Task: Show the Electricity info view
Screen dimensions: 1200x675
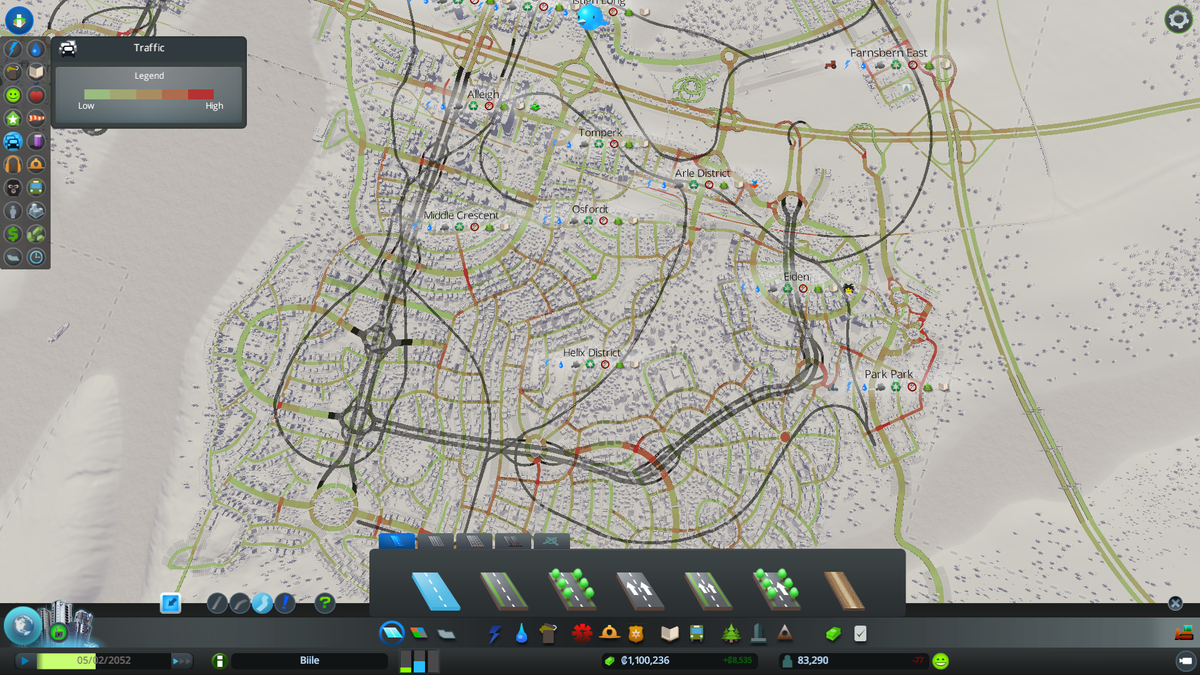Action: point(13,49)
